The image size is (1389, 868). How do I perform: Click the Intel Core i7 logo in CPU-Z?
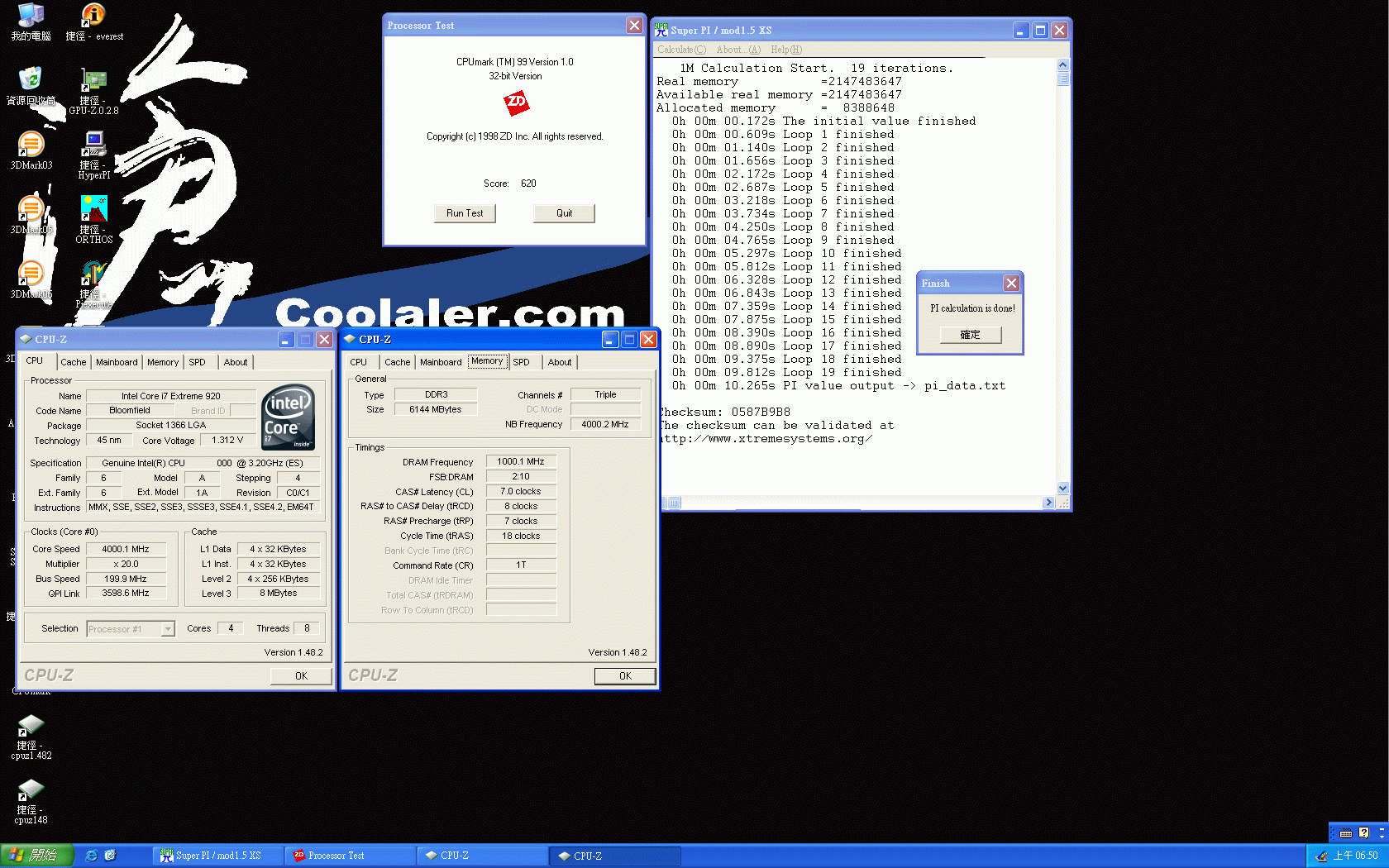coord(288,417)
